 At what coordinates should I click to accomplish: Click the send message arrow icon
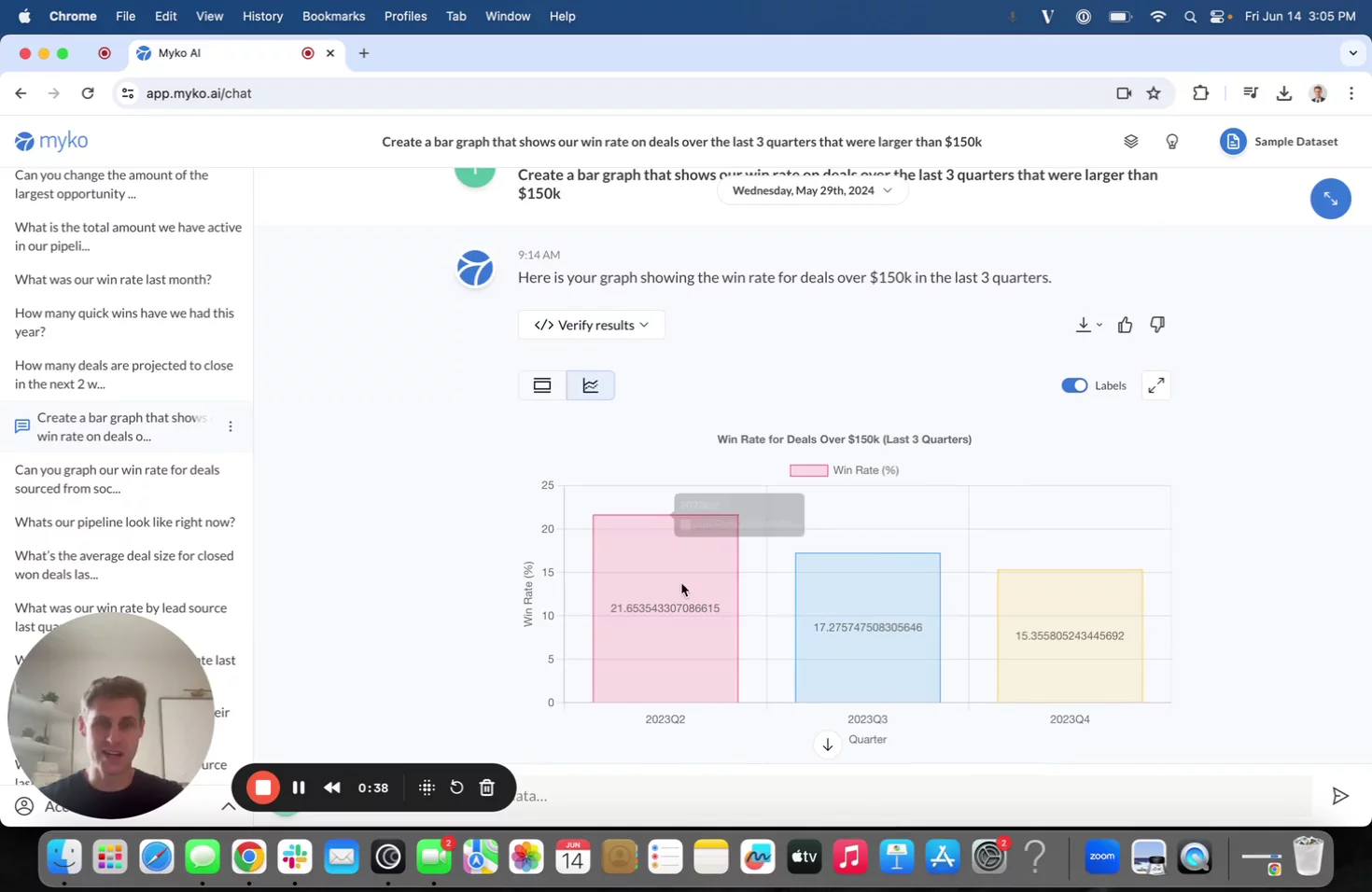(x=1339, y=796)
